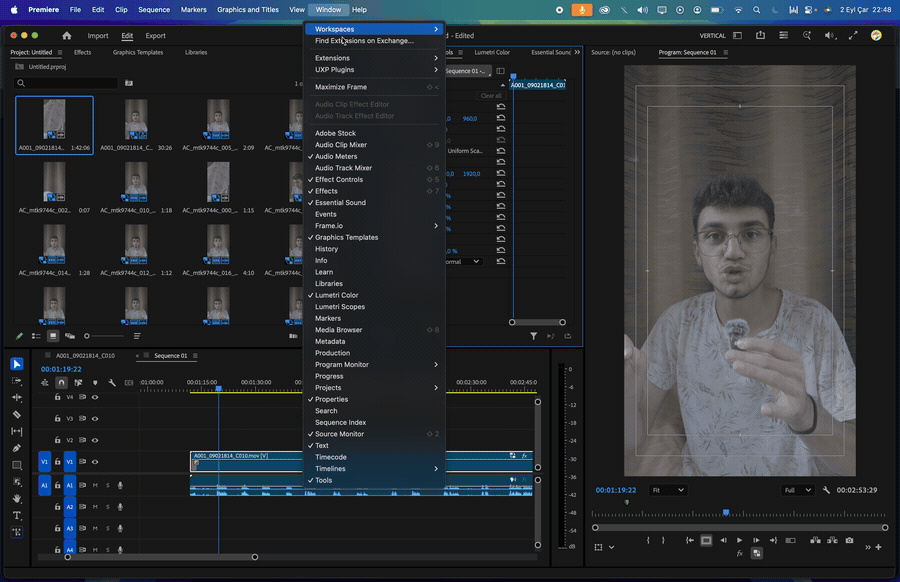Step forward one frame in Program Monitor
Image resolution: width=900 pixels, height=582 pixels.
pyautogui.click(x=756, y=540)
